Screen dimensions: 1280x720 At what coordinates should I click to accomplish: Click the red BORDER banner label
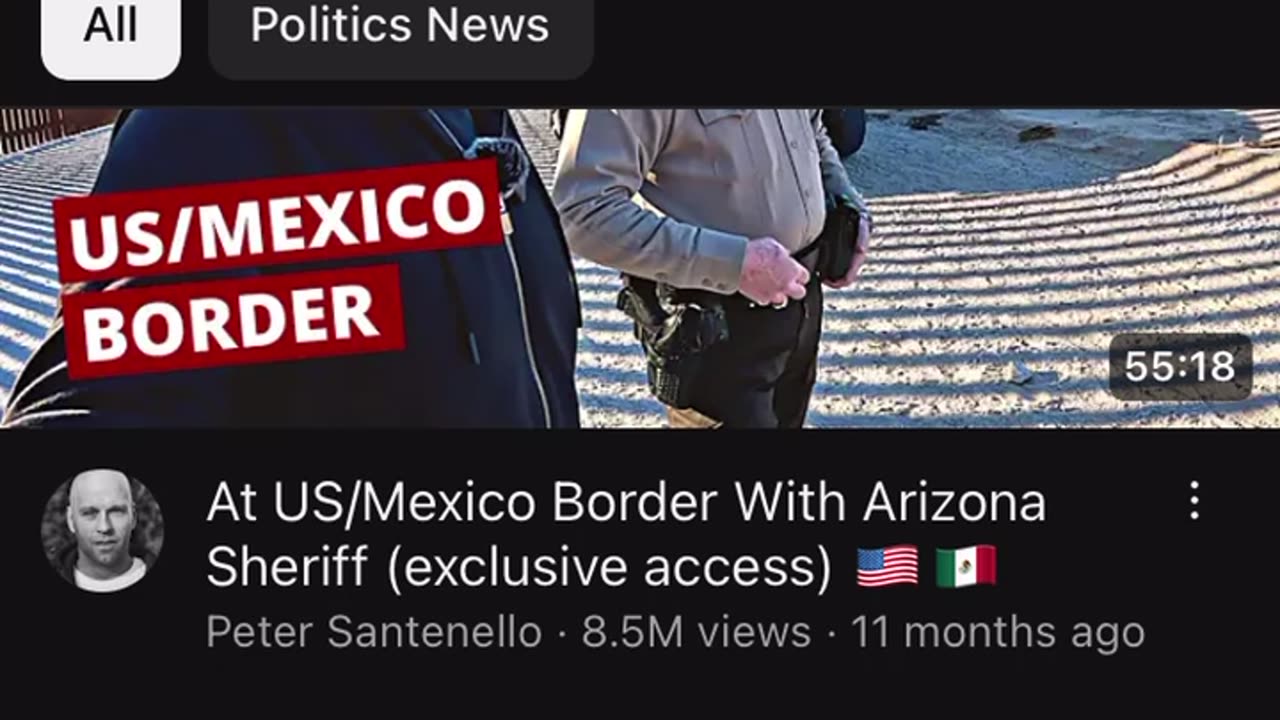230,322
